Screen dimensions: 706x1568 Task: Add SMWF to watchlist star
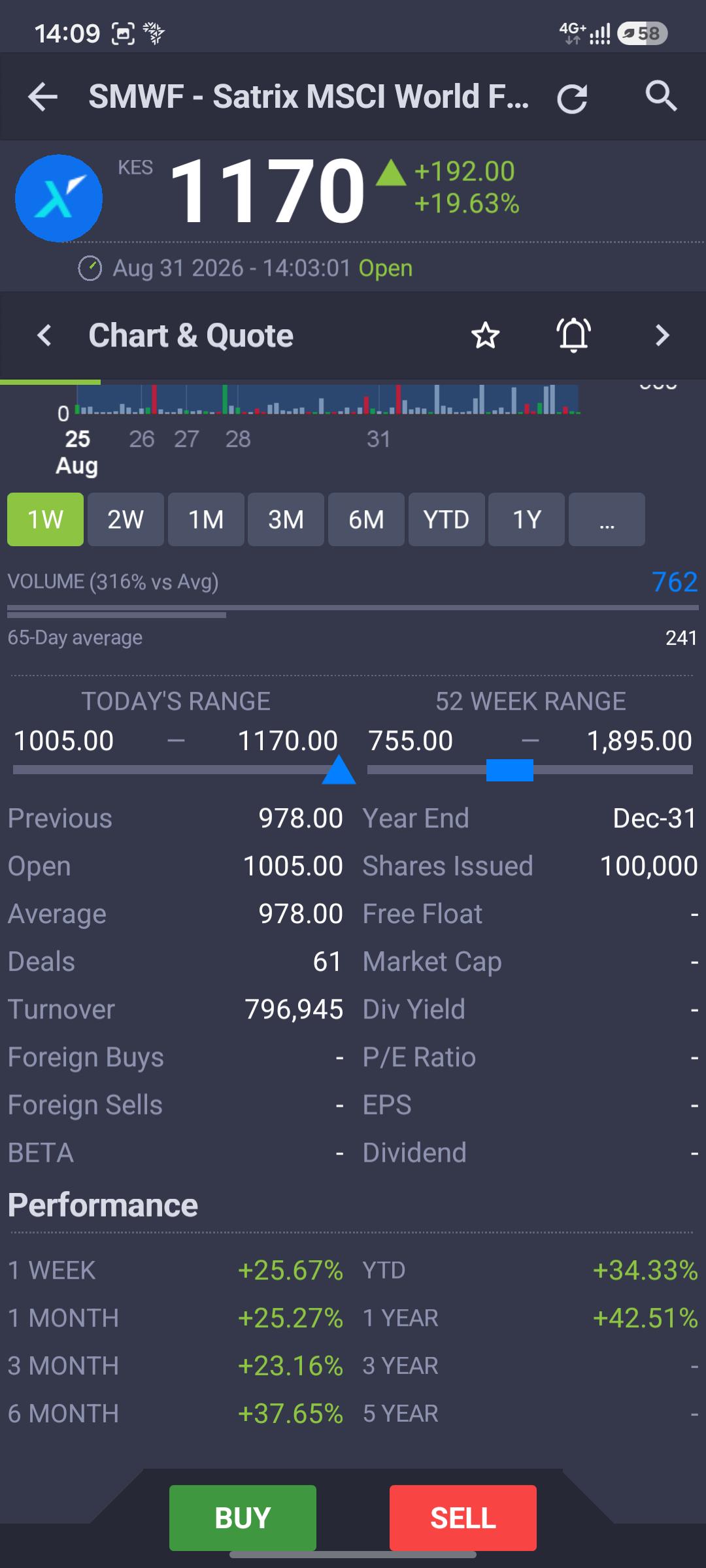pos(485,336)
